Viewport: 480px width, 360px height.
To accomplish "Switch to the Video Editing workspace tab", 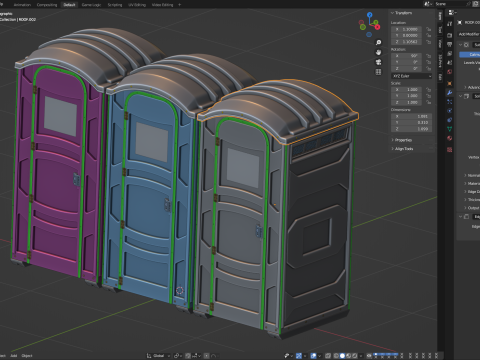I will tap(162, 5).
